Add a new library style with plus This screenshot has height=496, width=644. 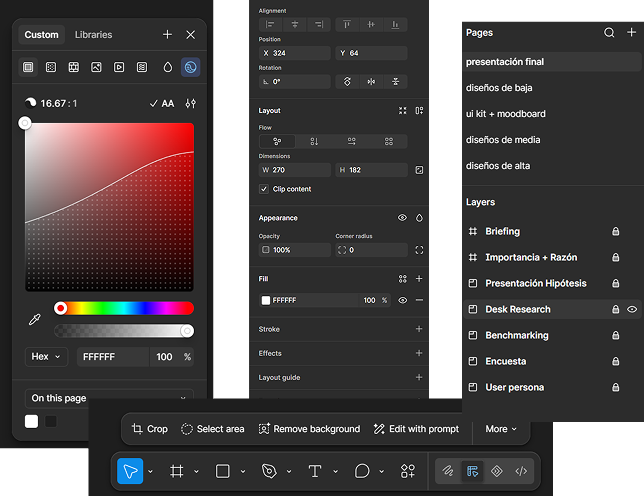pyautogui.click(x=167, y=34)
